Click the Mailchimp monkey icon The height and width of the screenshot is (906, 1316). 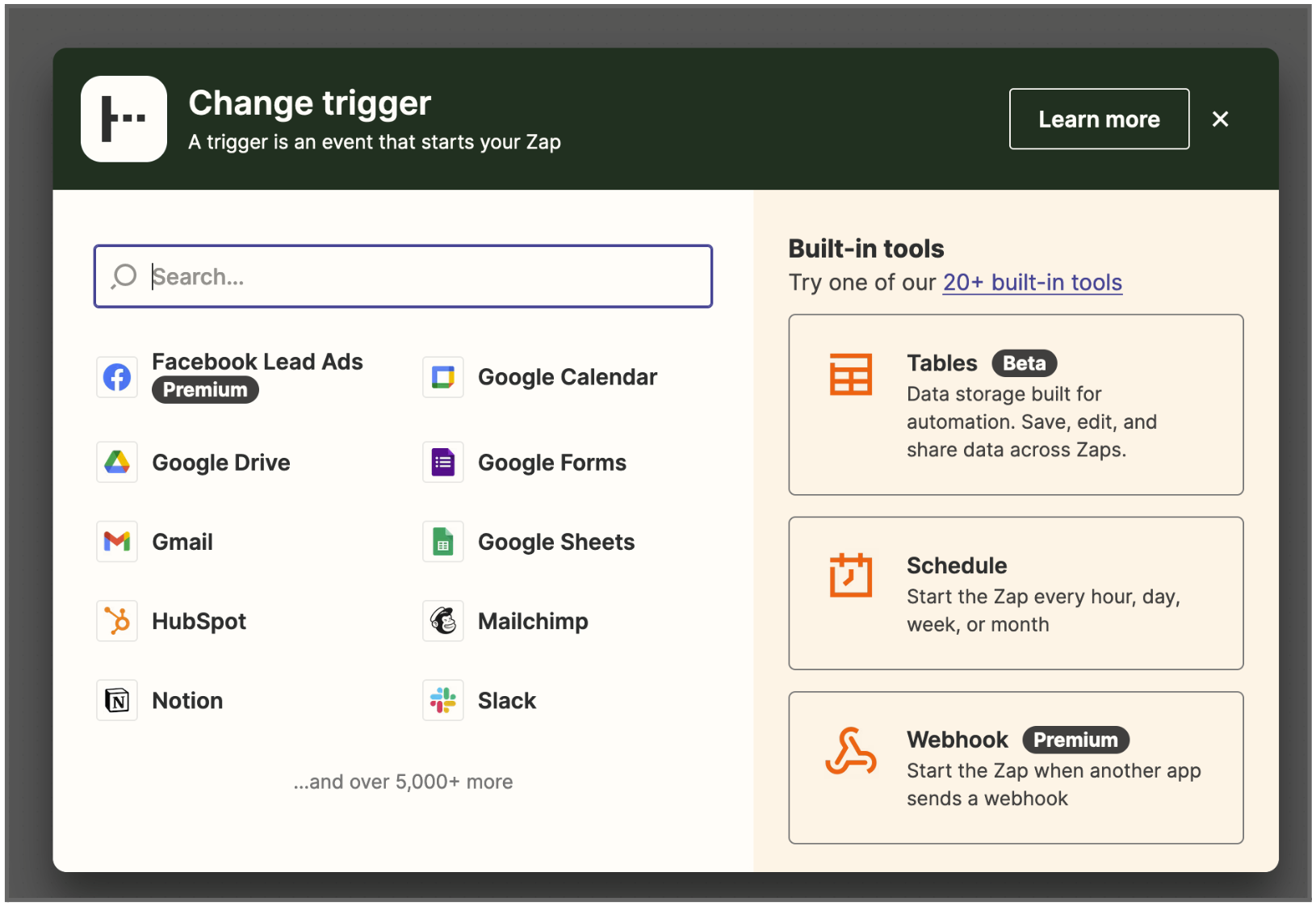(x=443, y=621)
